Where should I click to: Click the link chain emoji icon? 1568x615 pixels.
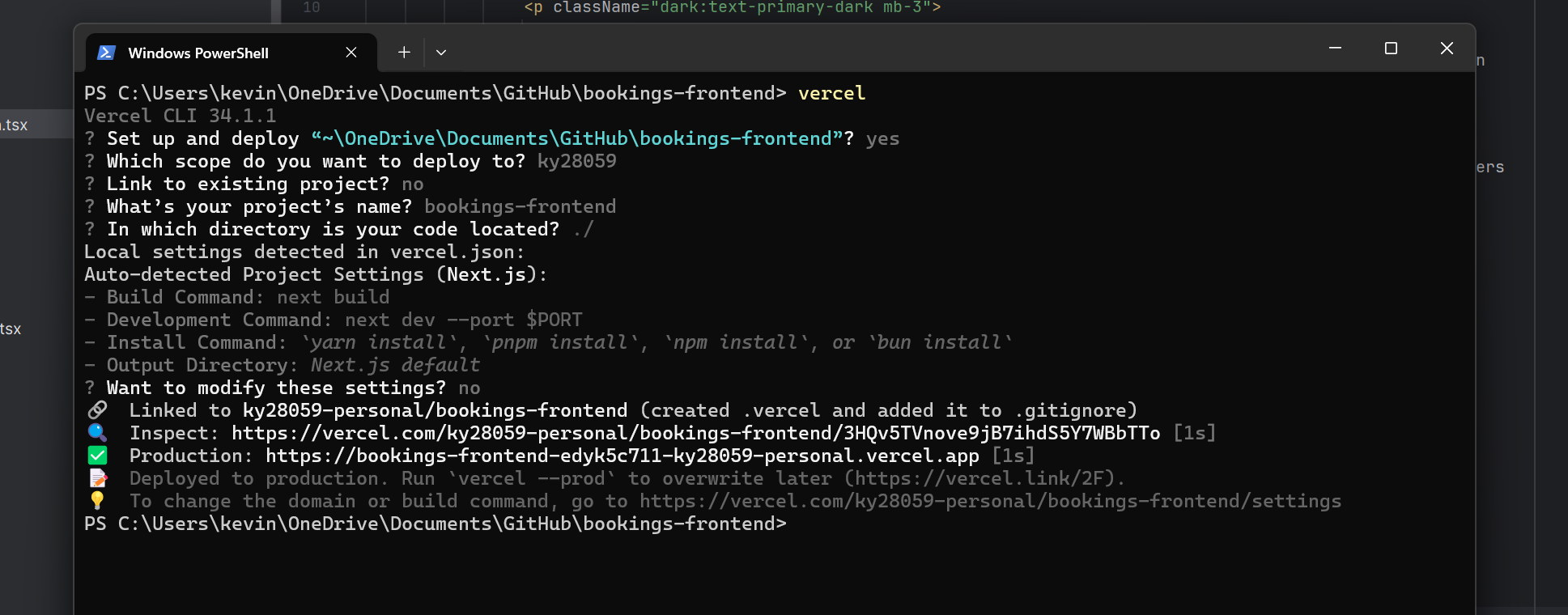97,410
